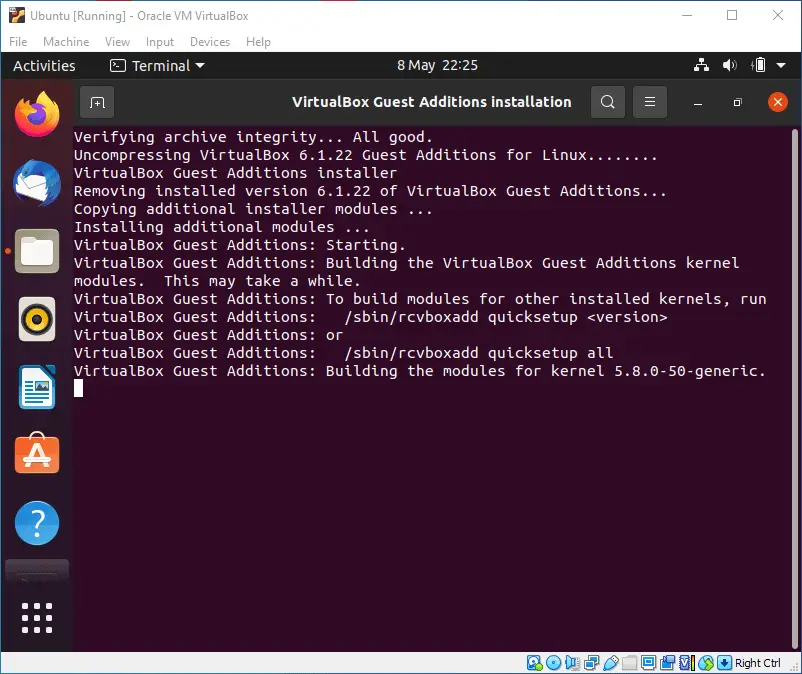Minimize the terminal window
Screen dimensions: 802x674
(698, 102)
